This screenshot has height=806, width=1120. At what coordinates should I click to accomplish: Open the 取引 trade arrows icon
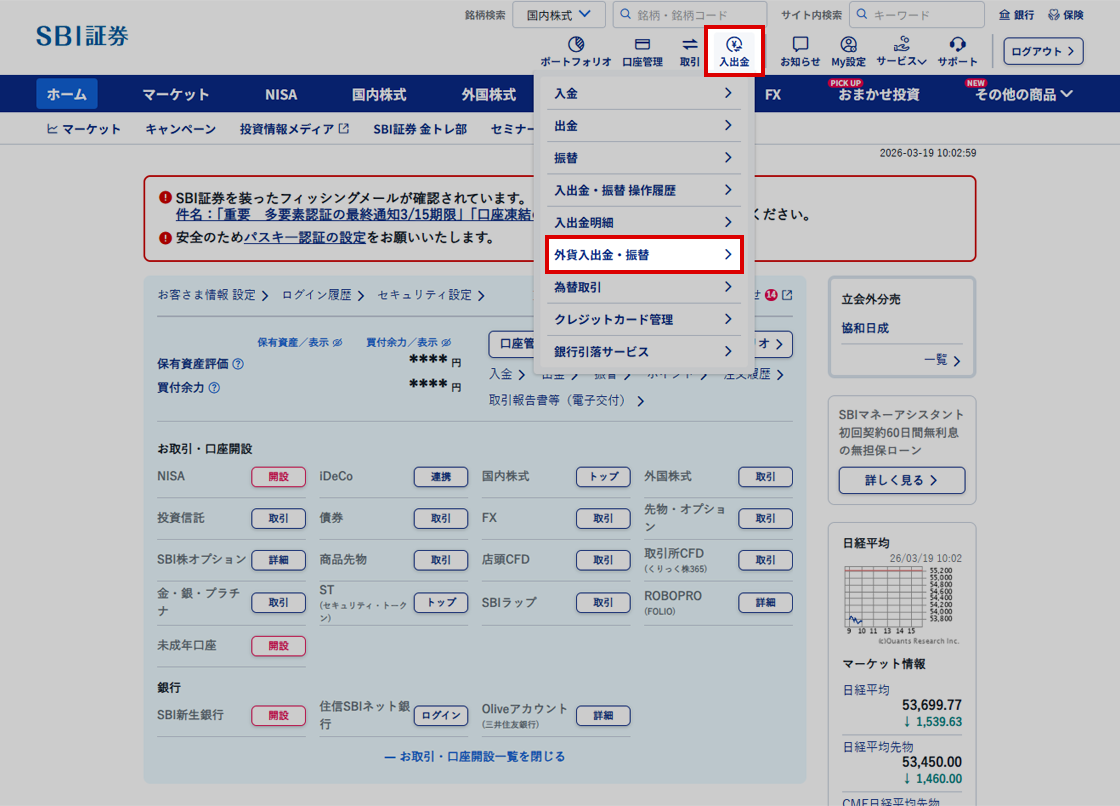pyautogui.click(x=690, y=45)
